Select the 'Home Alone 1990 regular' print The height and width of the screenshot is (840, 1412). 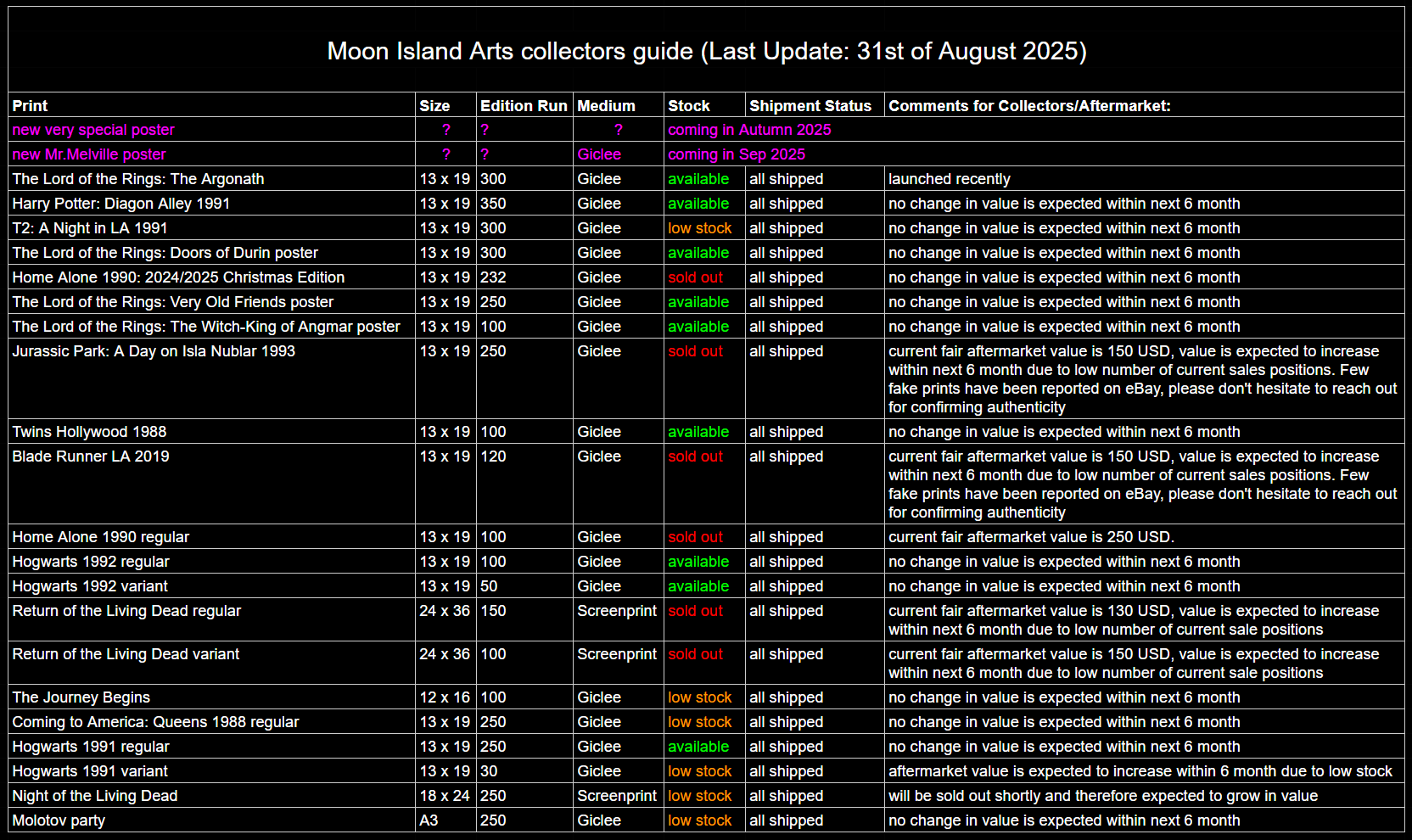101,537
